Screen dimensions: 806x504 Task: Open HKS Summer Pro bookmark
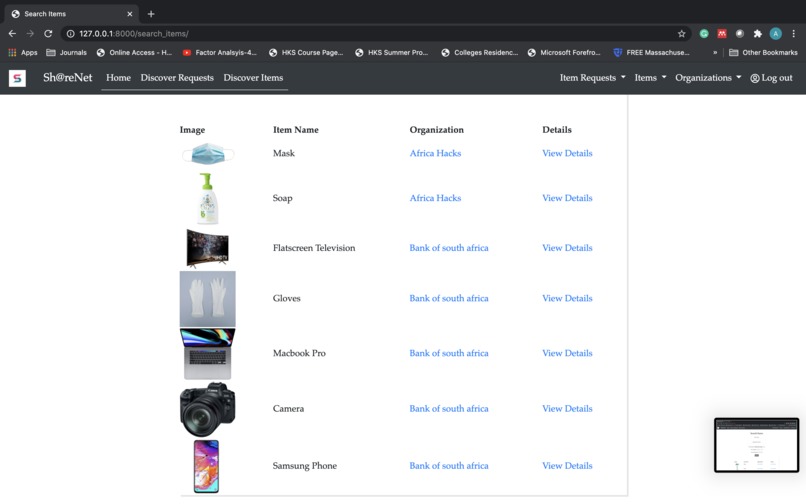(x=391, y=52)
